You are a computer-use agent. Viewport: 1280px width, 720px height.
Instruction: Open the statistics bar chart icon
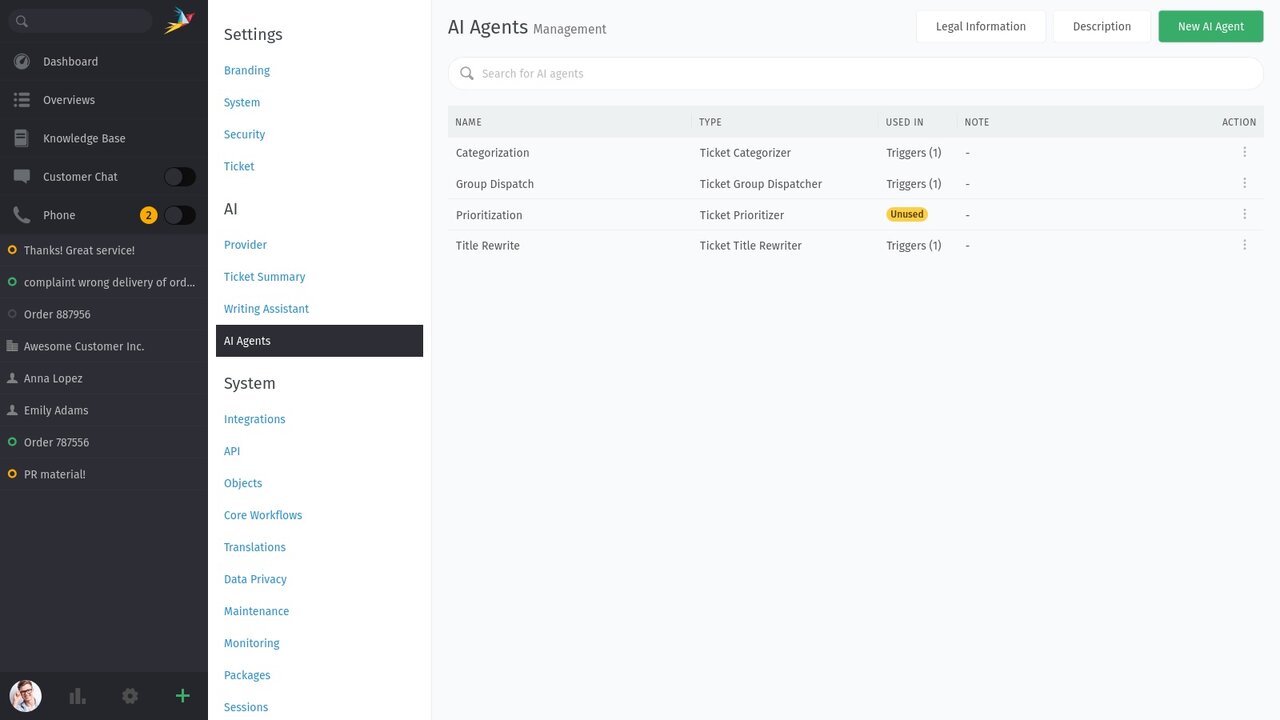[x=77, y=696]
